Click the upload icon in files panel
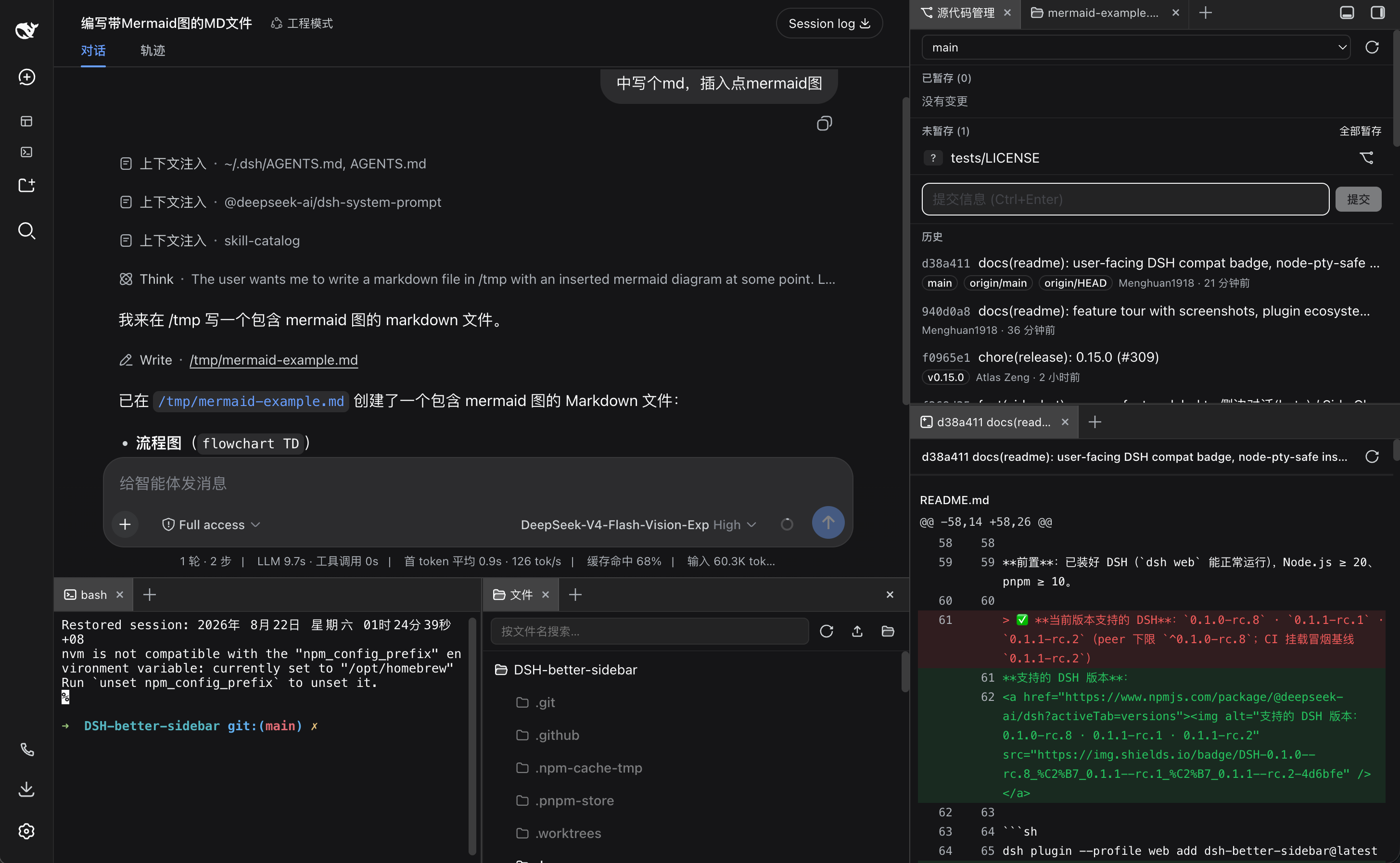The width and height of the screenshot is (1400, 863). point(857,631)
